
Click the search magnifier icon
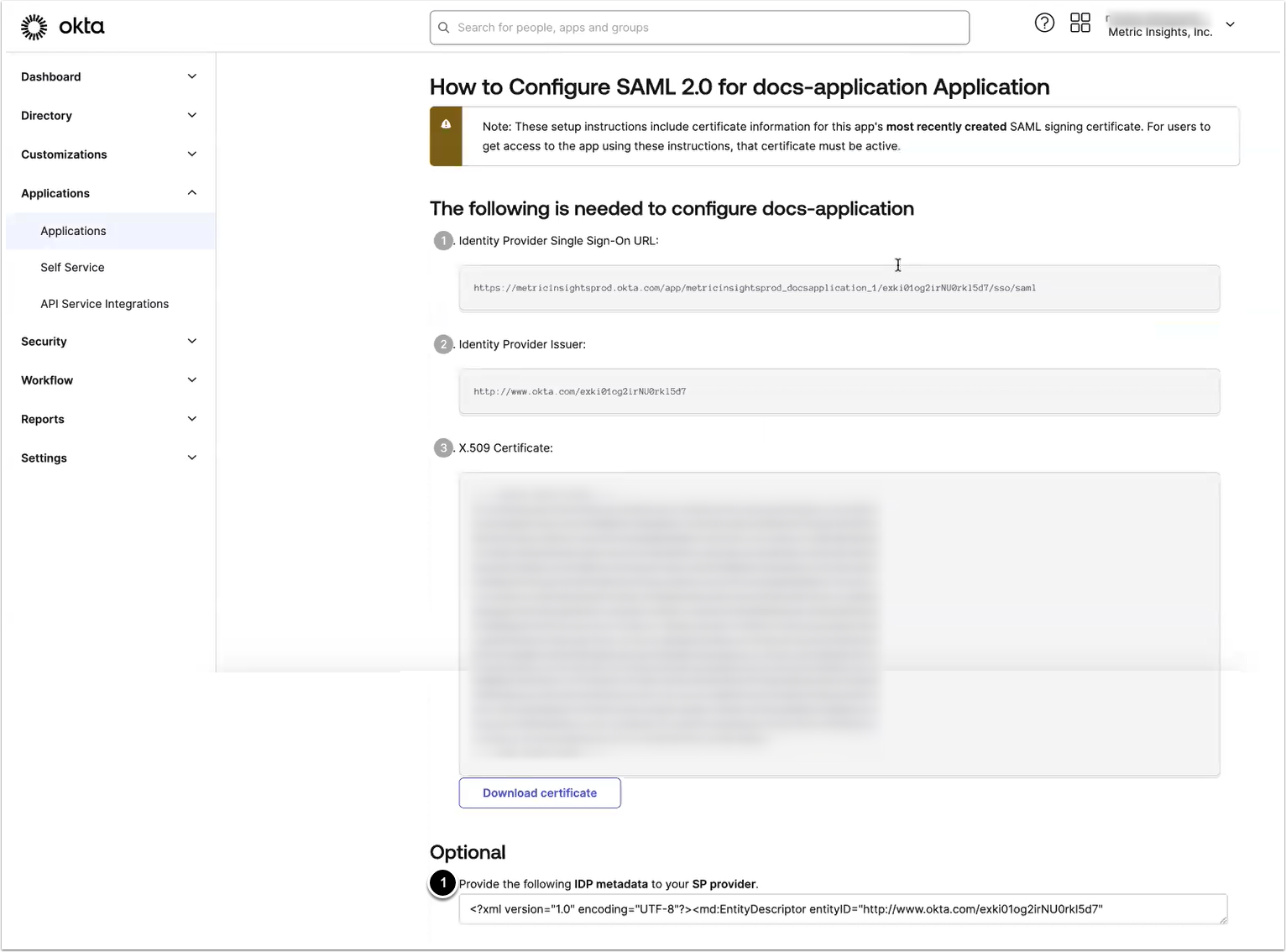coord(444,28)
